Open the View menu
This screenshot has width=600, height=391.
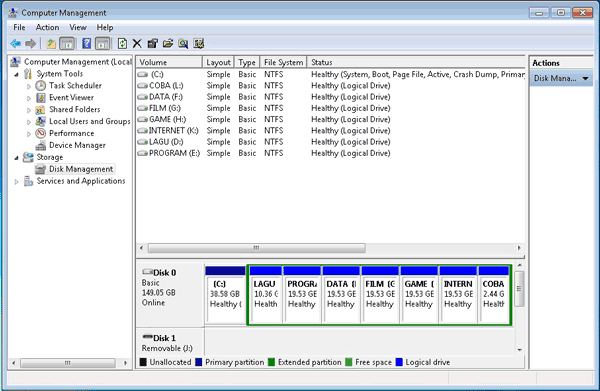pyautogui.click(x=78, y=28)
